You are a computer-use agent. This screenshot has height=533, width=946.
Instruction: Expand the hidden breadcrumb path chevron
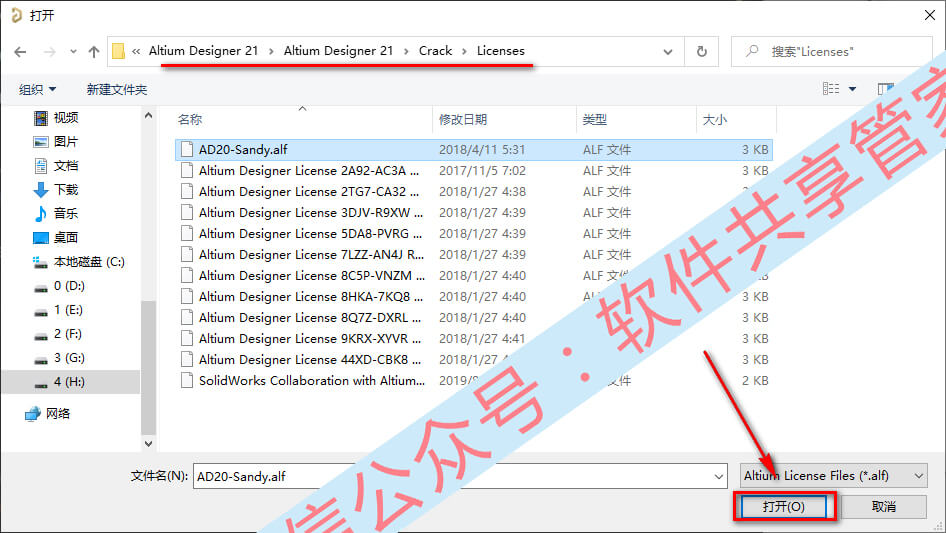click(x=136, y=51)
